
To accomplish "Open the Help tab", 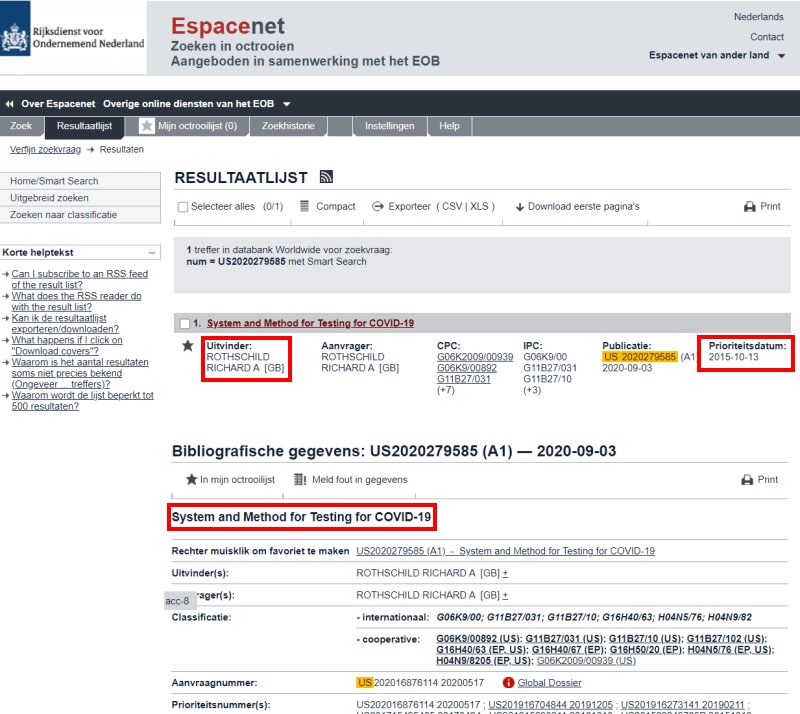I will point(449,126).
